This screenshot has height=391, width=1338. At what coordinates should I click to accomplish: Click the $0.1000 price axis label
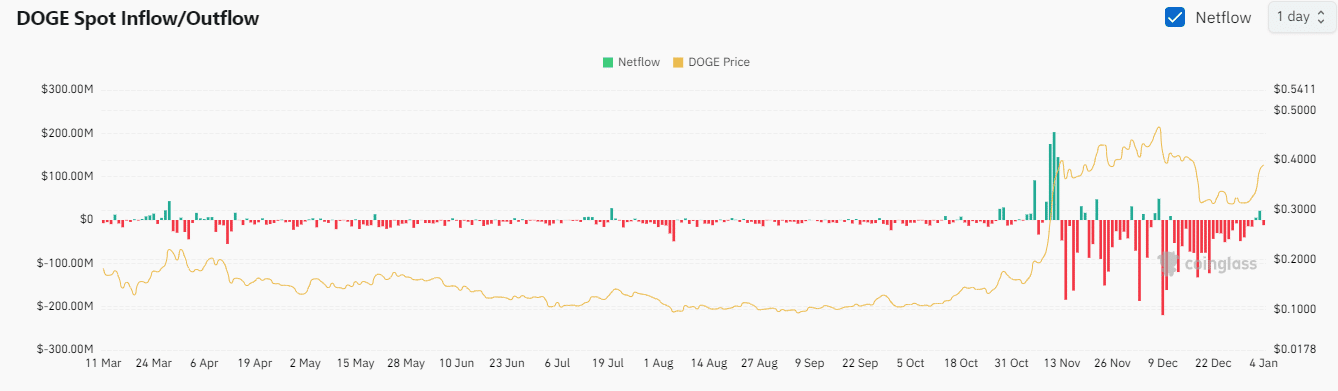tap(1295, 309)
